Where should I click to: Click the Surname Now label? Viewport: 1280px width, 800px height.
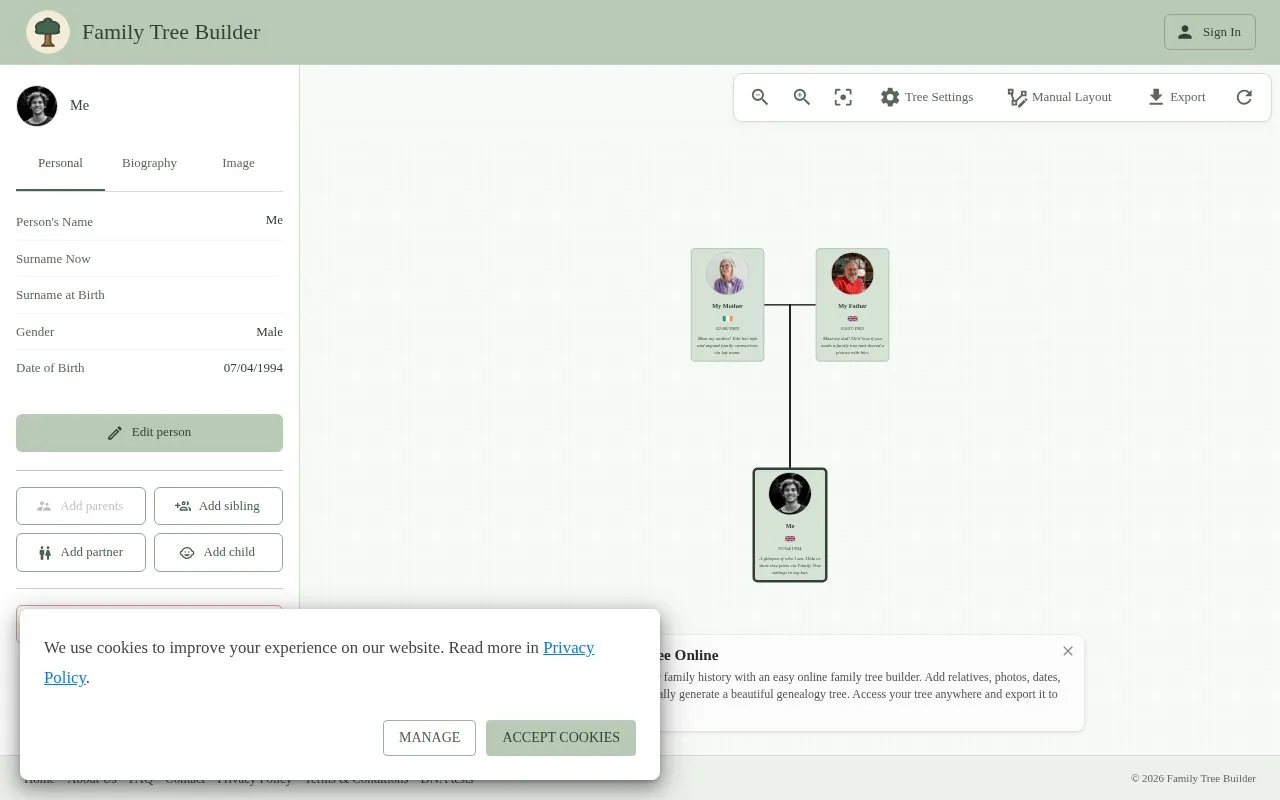pyautogui.click(x=53, y=259)
